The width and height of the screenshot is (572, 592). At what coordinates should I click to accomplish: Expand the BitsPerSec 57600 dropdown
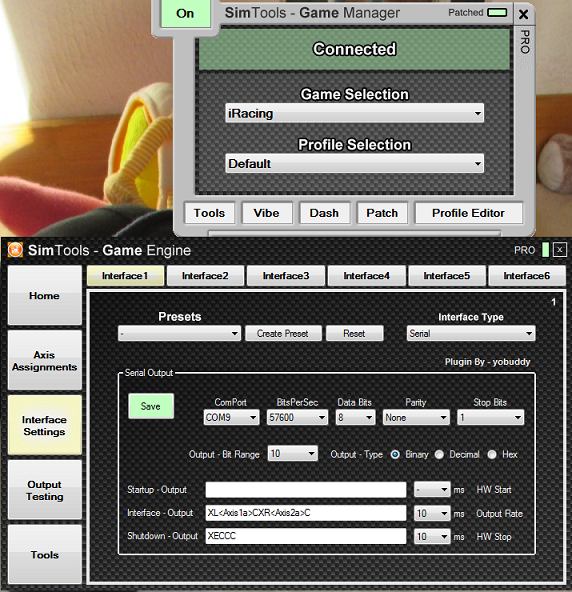(297, 418)
